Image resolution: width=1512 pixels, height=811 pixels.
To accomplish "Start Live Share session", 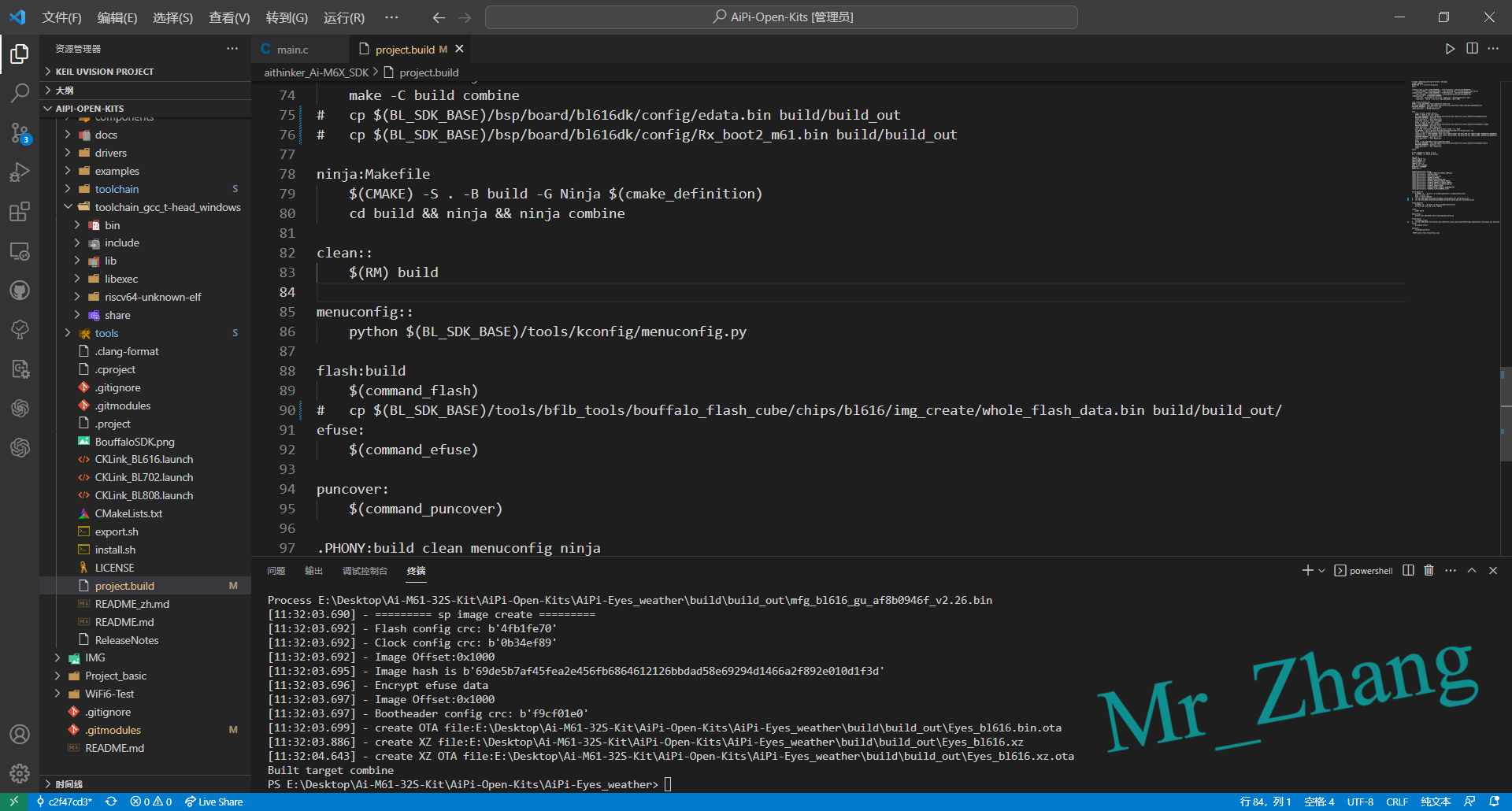I will click(213, 802).
